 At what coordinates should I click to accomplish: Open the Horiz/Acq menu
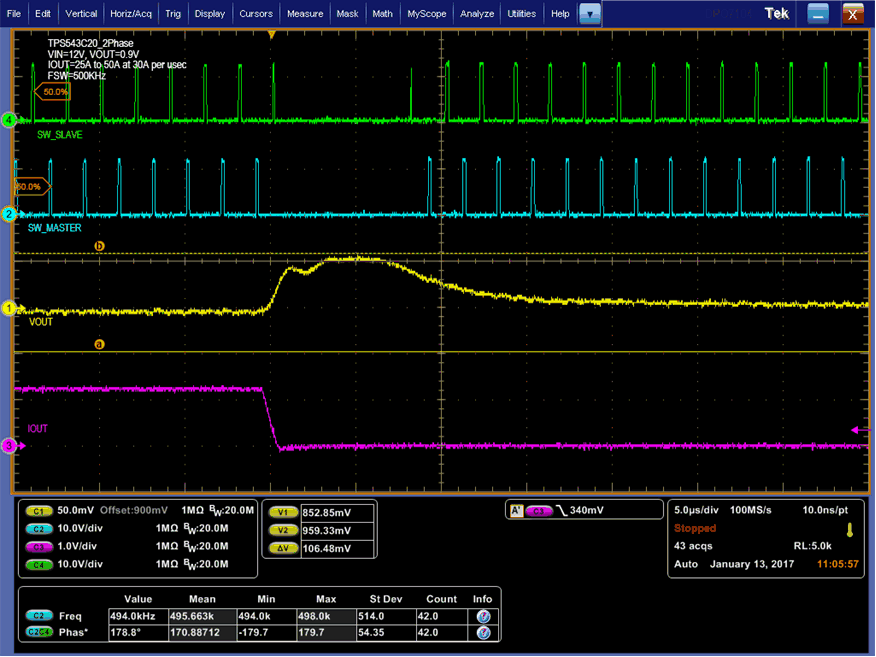point(130,14)
